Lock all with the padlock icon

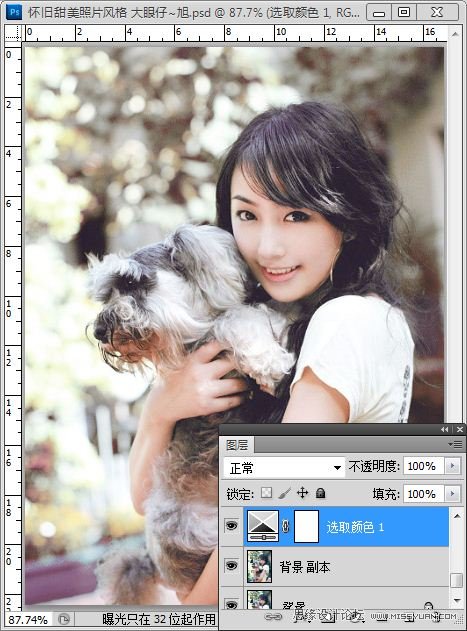tap(320, 493)
